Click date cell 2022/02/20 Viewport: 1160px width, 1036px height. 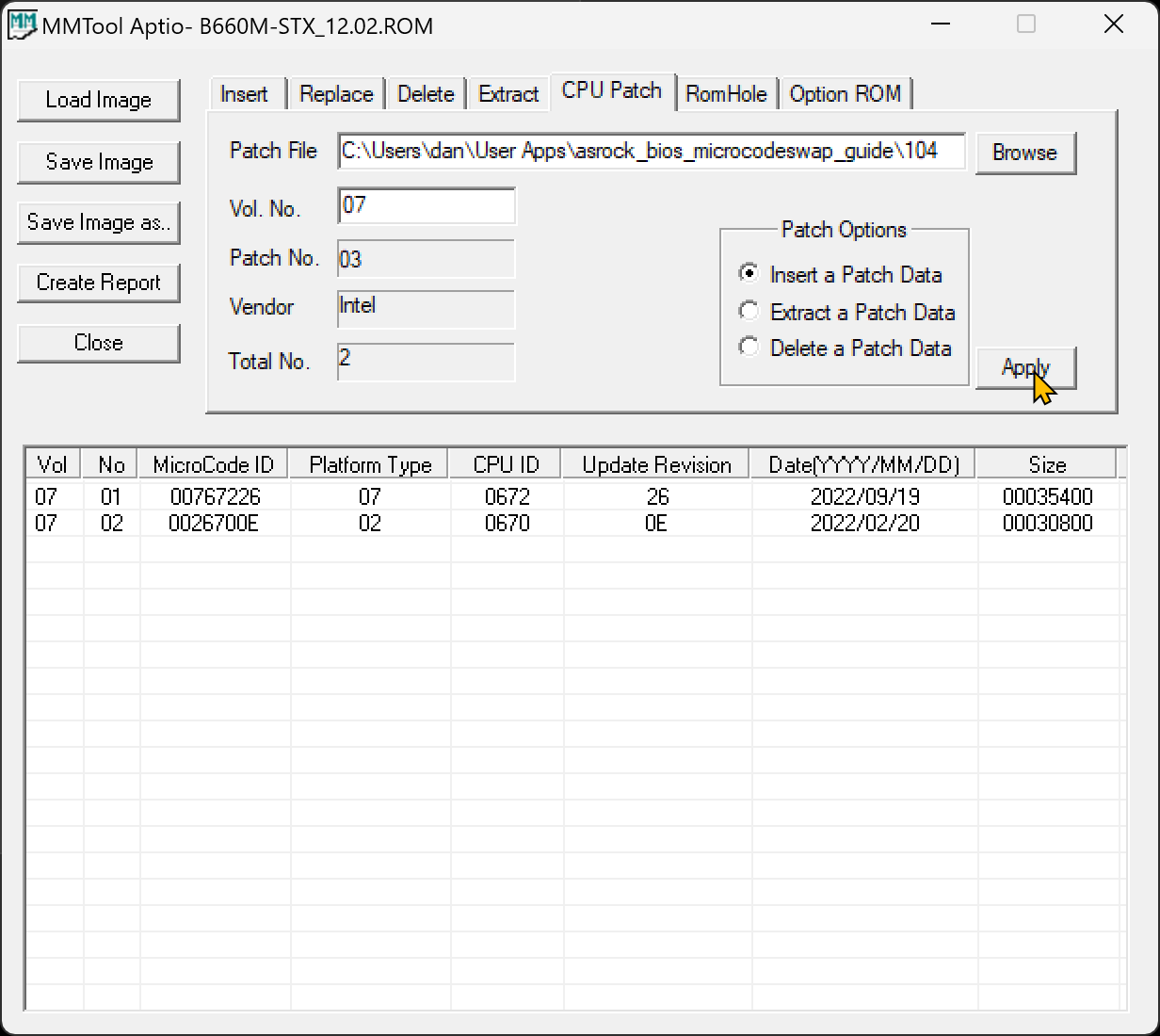(865, 523)
